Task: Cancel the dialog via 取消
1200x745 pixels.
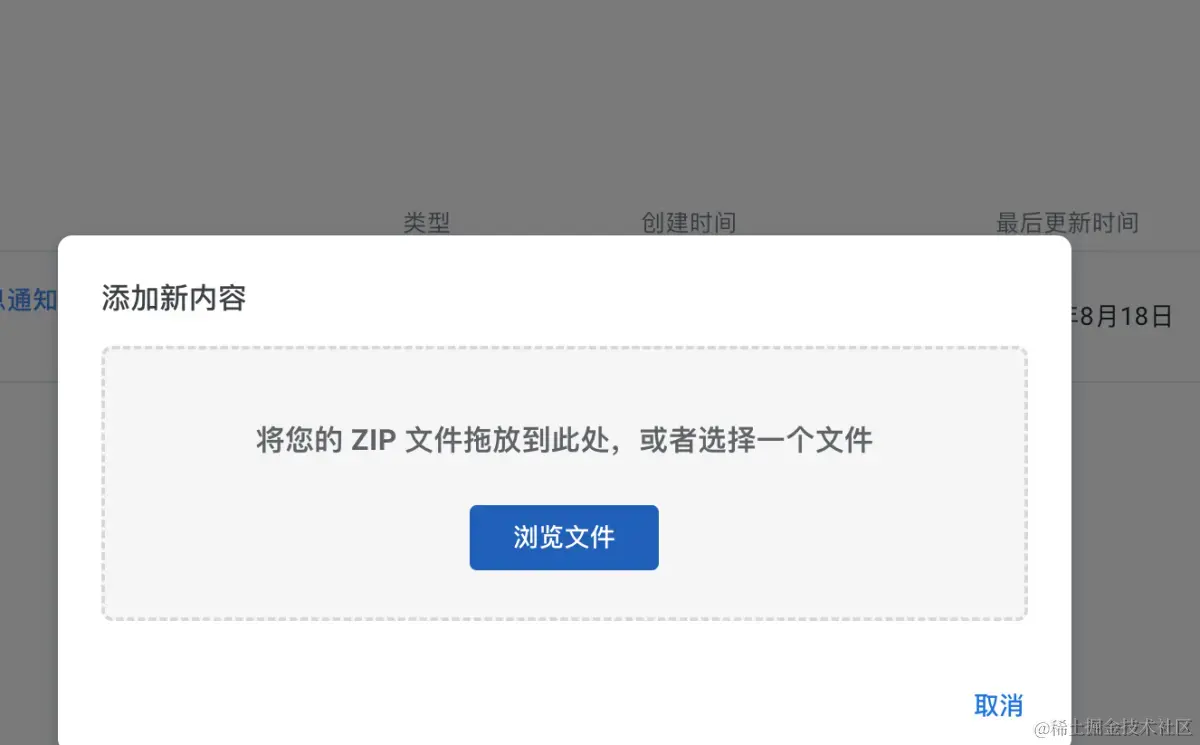Action: tap(998, 706)
